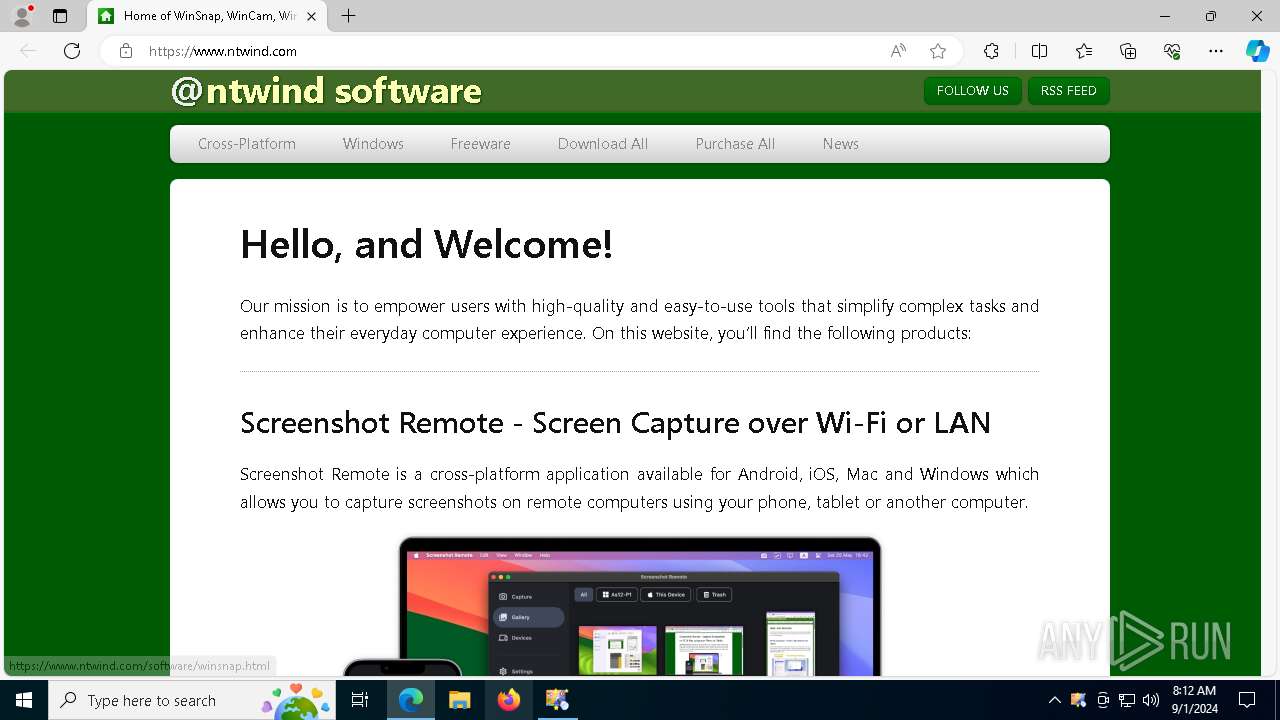Open Task View from taskbar
1280x720 pixels.
click(360, 700)
